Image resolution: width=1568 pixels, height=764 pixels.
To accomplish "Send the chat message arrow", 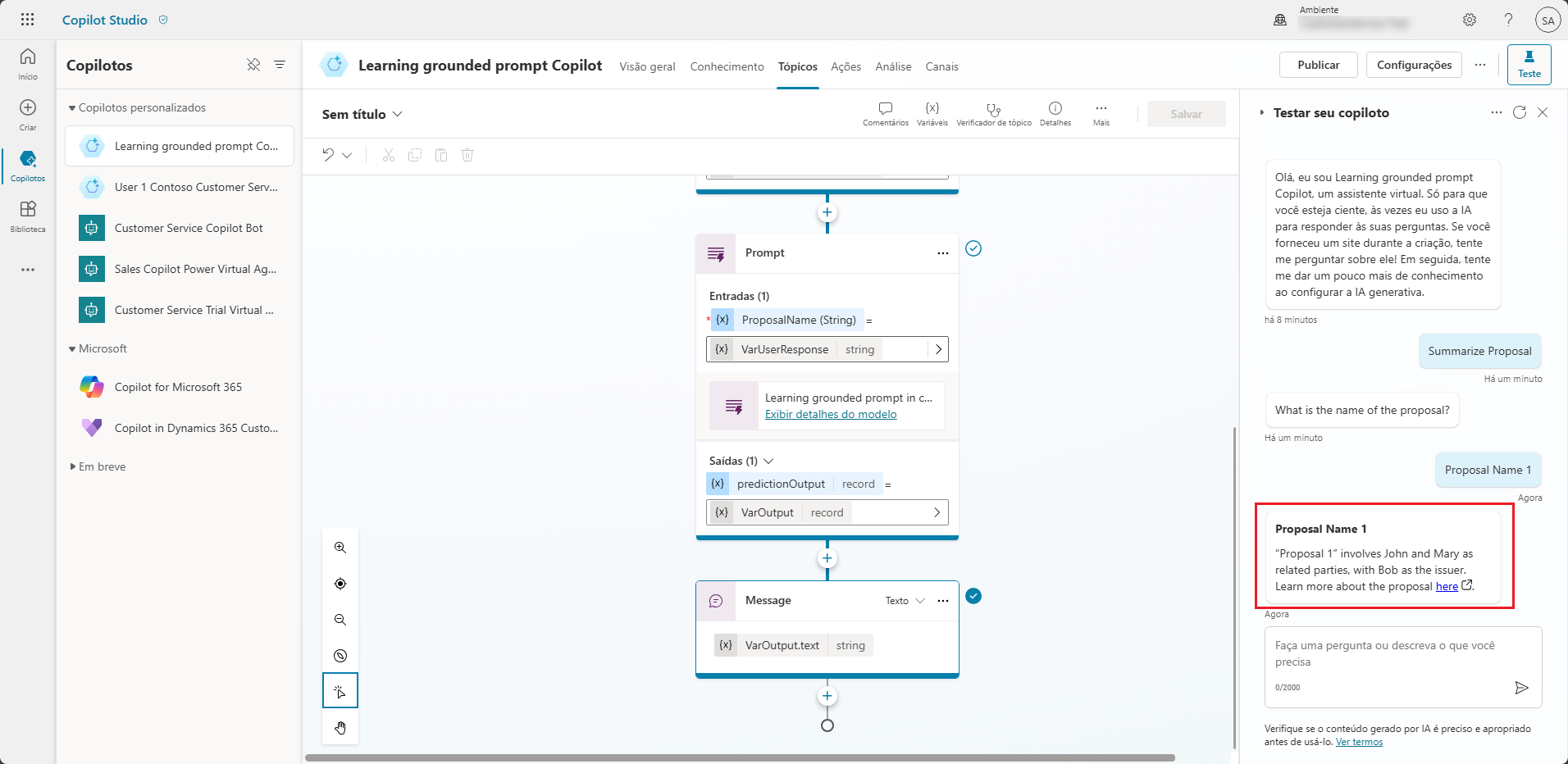I will click(1521, 688).
